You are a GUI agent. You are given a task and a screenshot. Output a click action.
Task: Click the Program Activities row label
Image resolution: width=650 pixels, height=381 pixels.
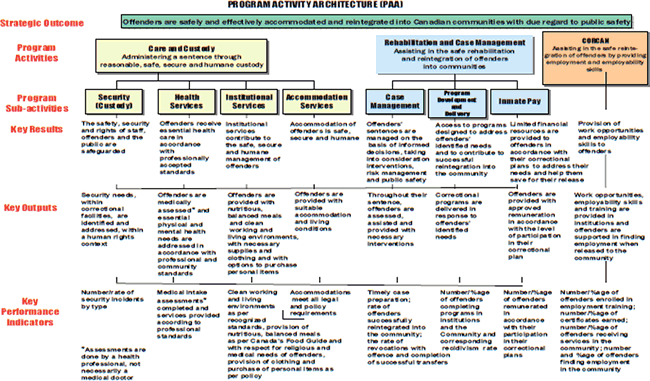[36, 53]
